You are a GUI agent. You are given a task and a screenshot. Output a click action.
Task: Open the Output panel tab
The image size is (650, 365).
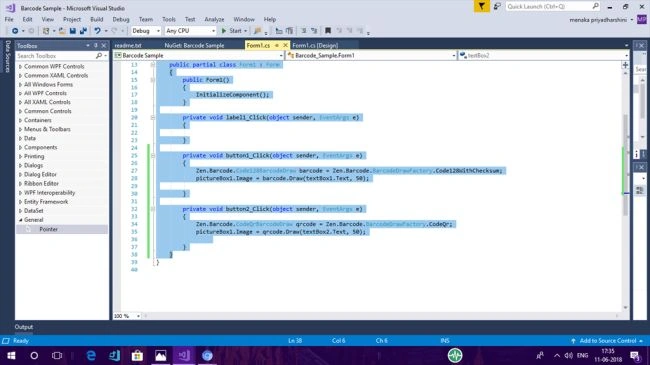(x=24, y=327)
